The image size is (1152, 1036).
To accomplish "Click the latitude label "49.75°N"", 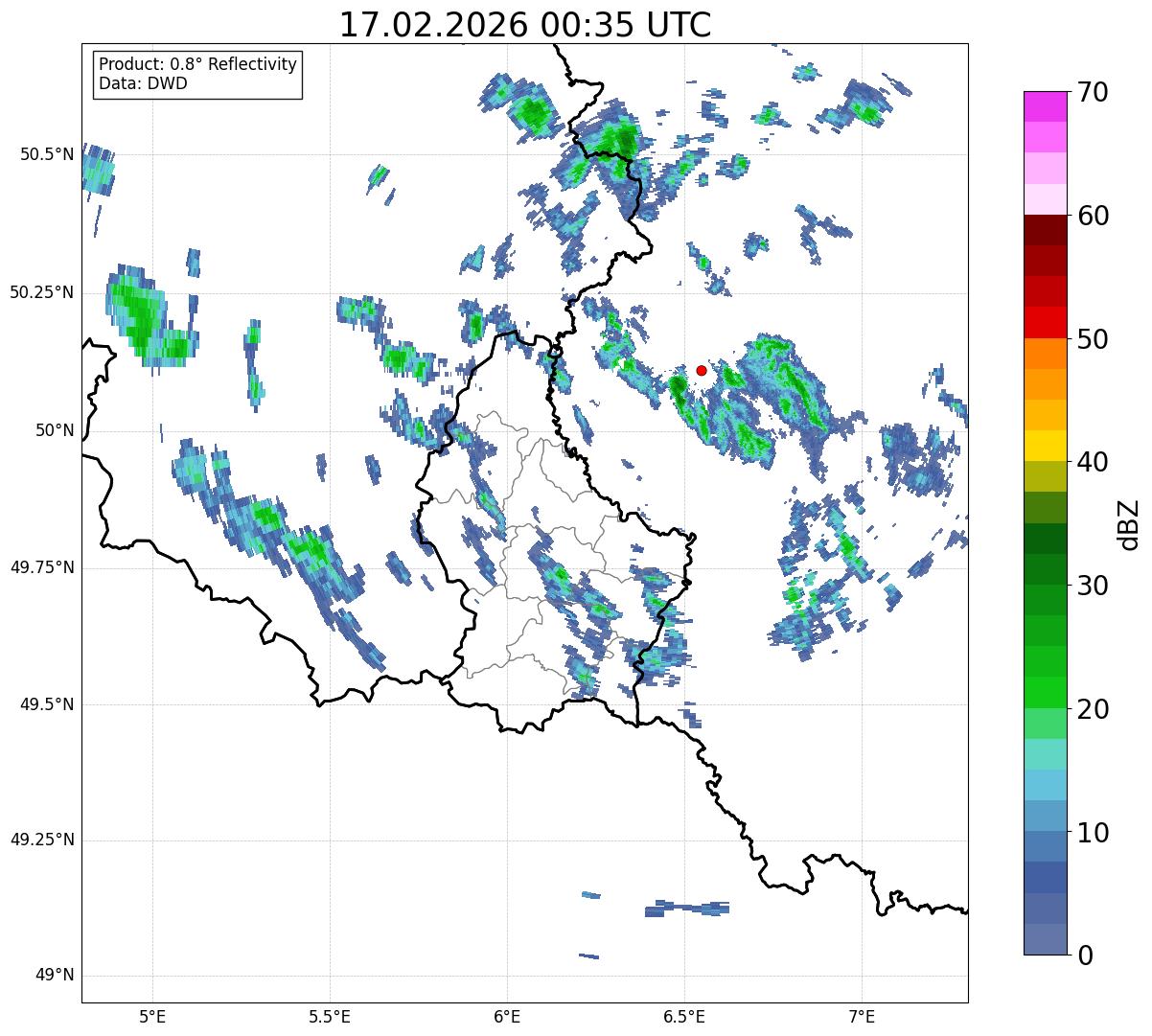I will pos(41,567).
